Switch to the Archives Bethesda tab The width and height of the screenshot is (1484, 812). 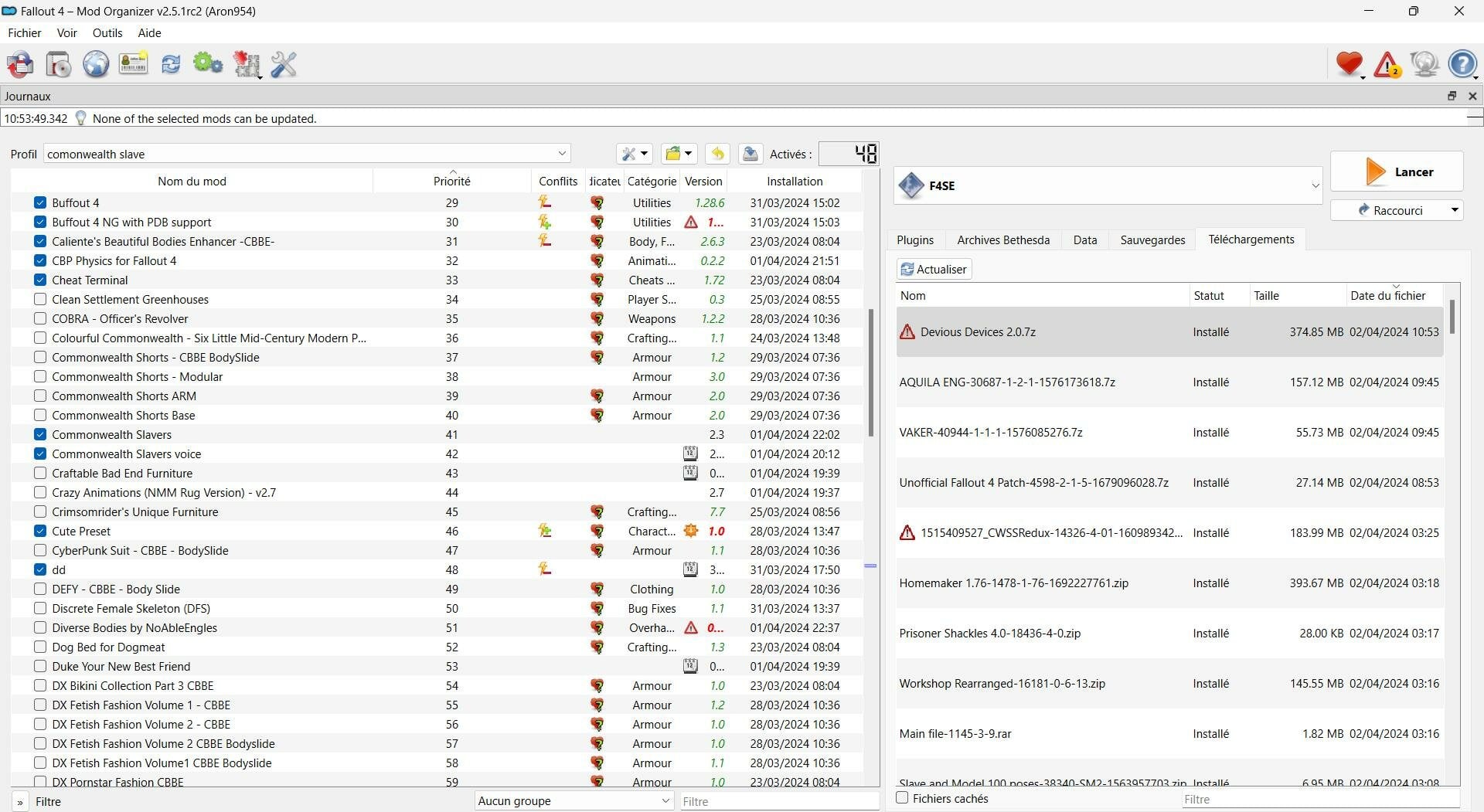(x=1003, y=240)
